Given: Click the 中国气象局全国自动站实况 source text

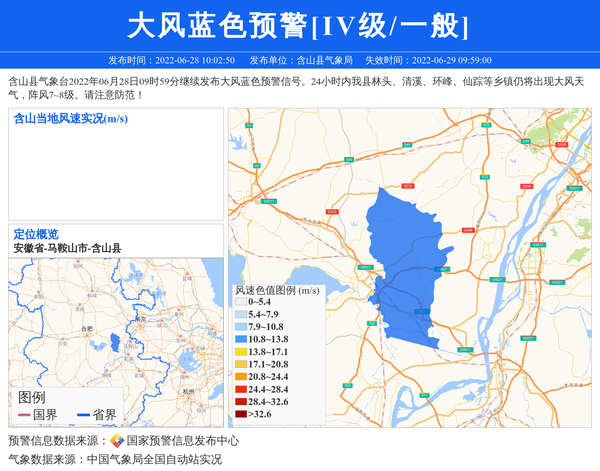Looking at the screenshot, I should tap(154, 459).
